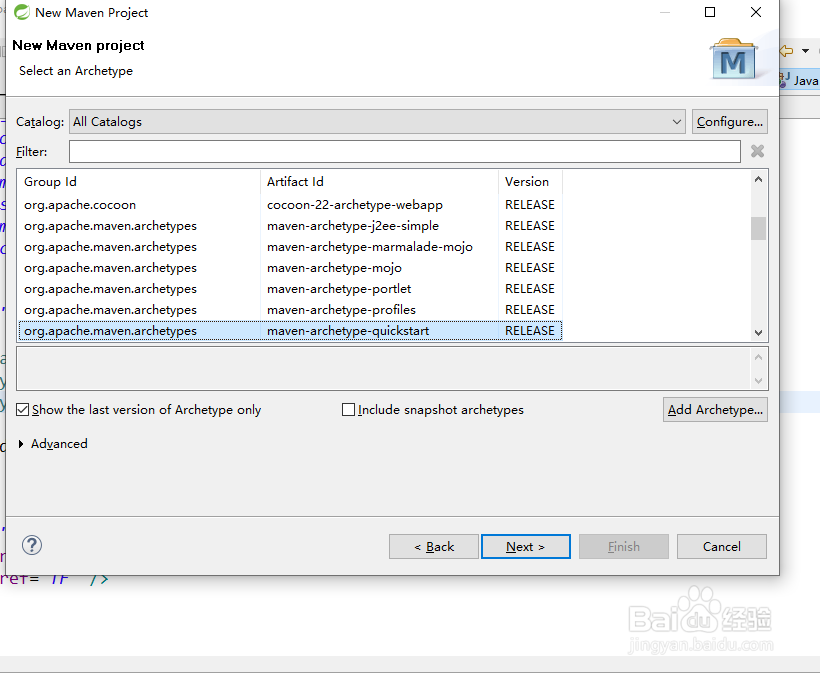
Task: Select maven-archetype-j2ee-simple archetype
Action: (290, 226)
